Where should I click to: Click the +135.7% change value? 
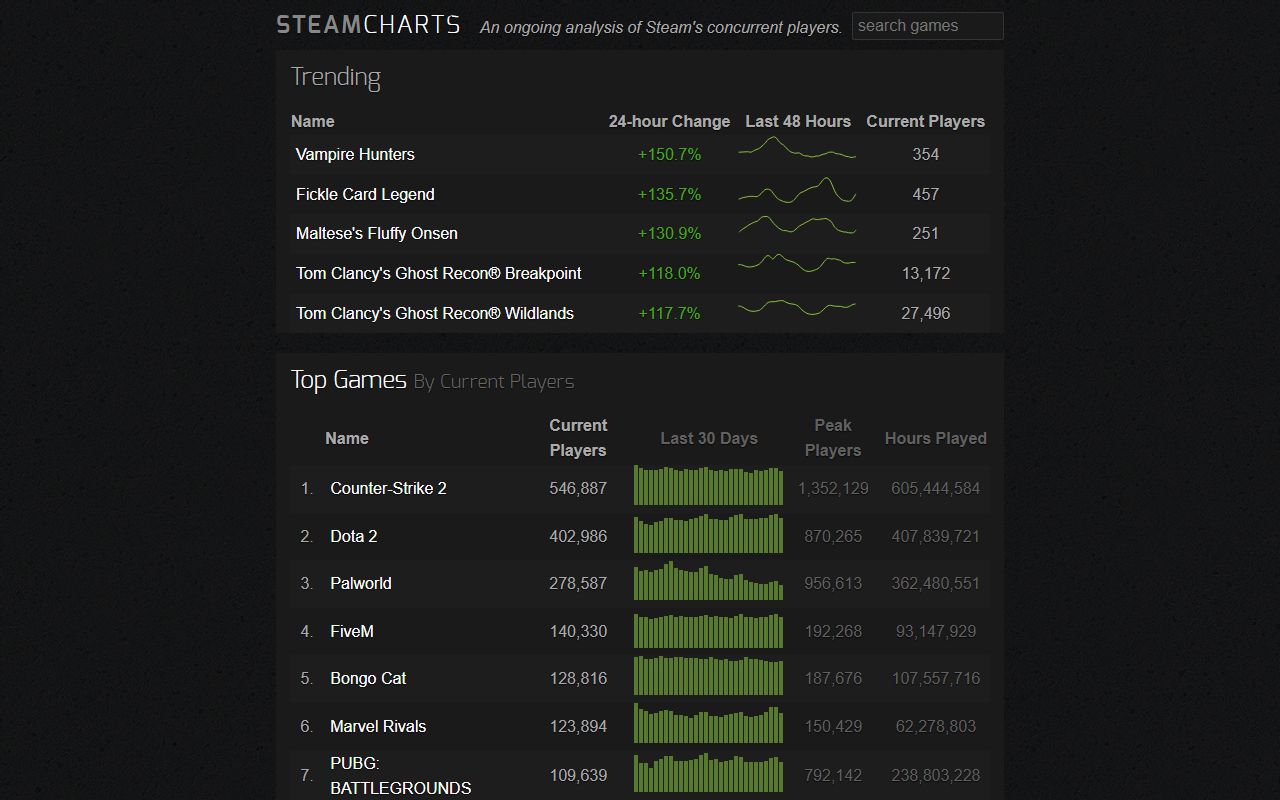pyautogui.click(x=669, y=194)
